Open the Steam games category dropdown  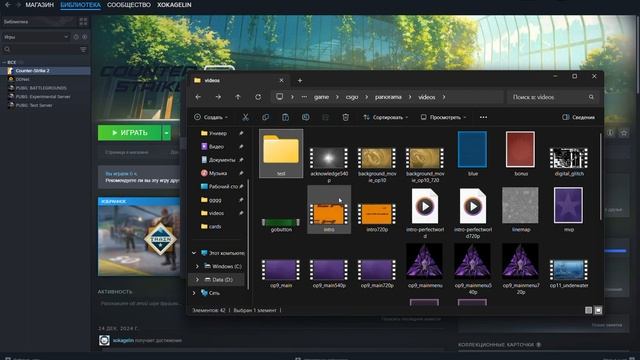click(x=36, y=37)
